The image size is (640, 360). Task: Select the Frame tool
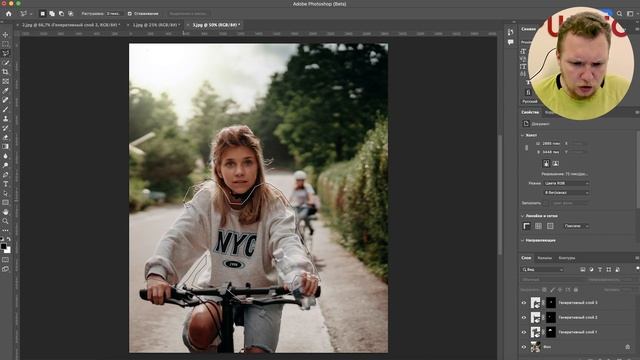pos(5,81)
